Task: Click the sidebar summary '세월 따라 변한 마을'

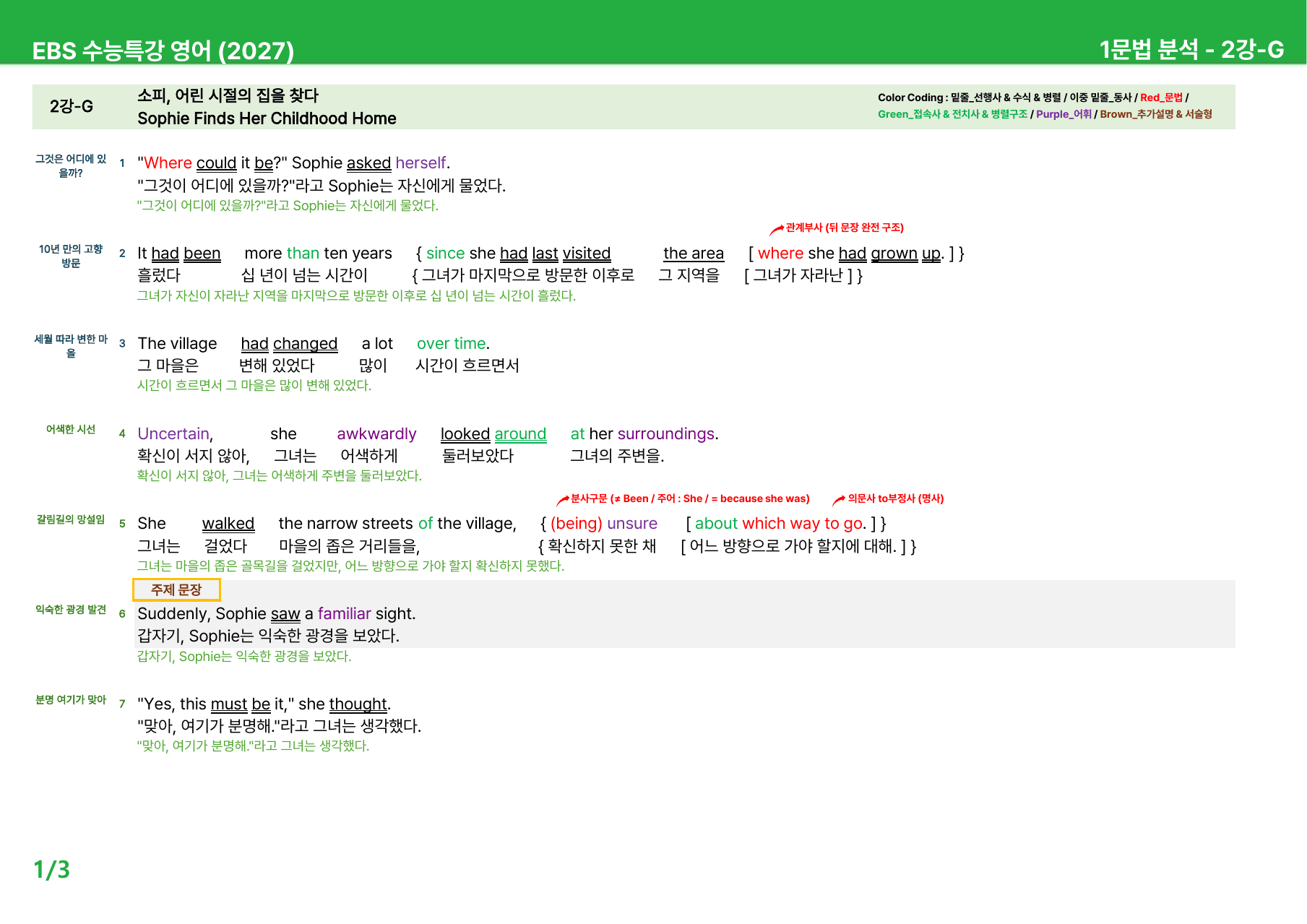Action: [x=71, y=346]
